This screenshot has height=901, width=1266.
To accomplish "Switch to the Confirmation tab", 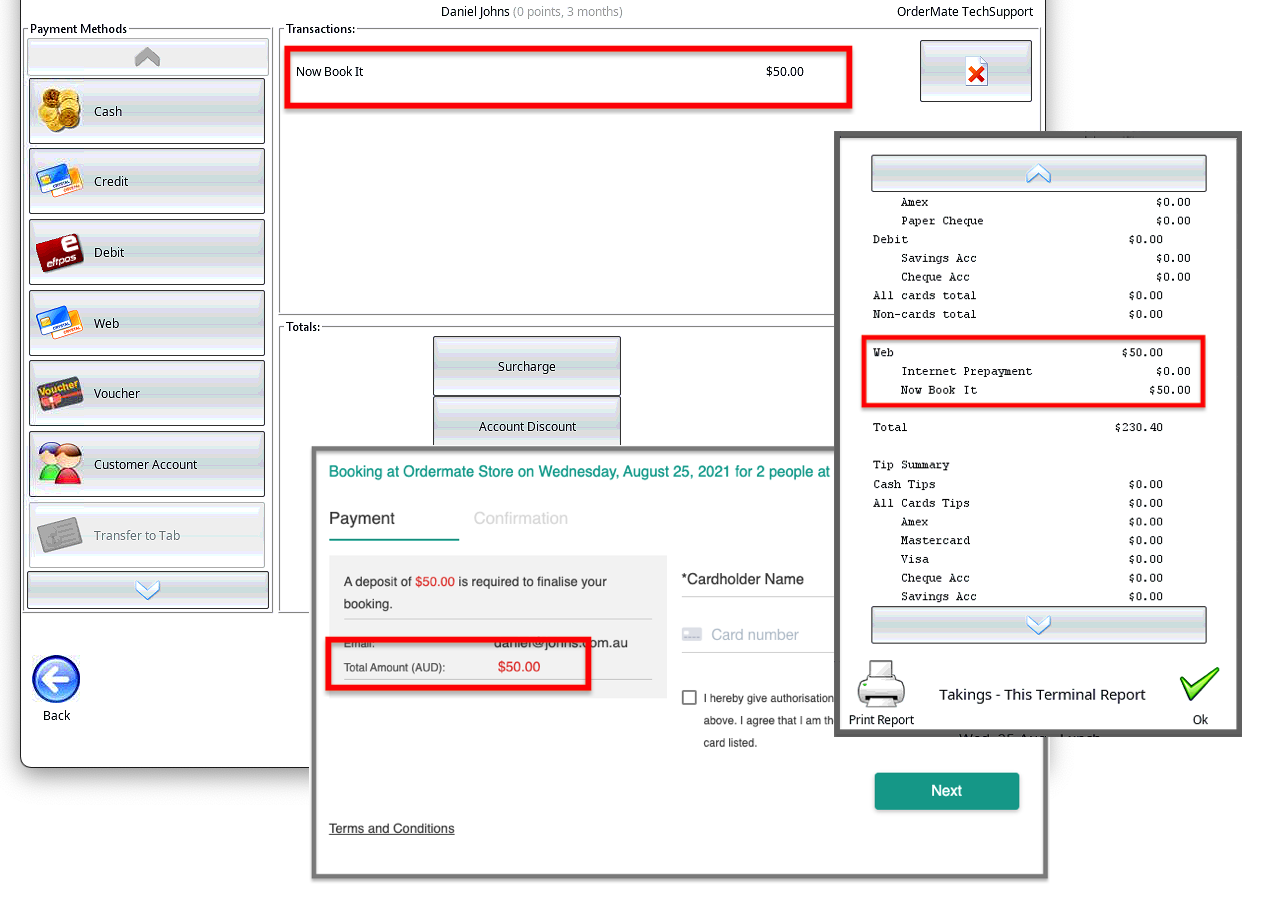I will pyautogui.click(x=521, y=518).
